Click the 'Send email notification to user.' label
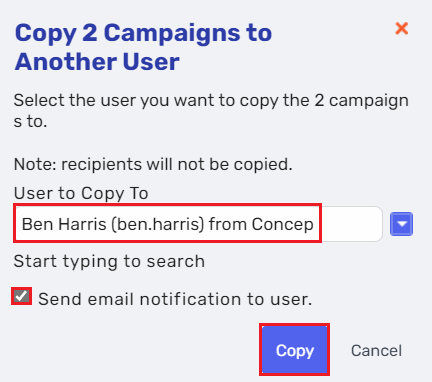Image resolution: width=432 pixels, height=382 pixels. 175,299
